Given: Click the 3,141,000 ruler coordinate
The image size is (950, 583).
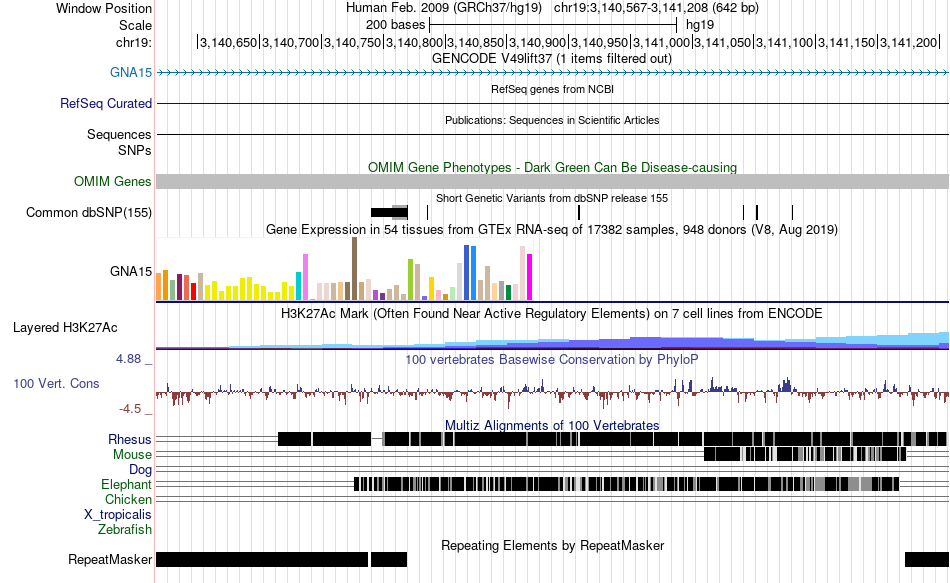Looking at the screenshot, I should click(x=660, y=42).
